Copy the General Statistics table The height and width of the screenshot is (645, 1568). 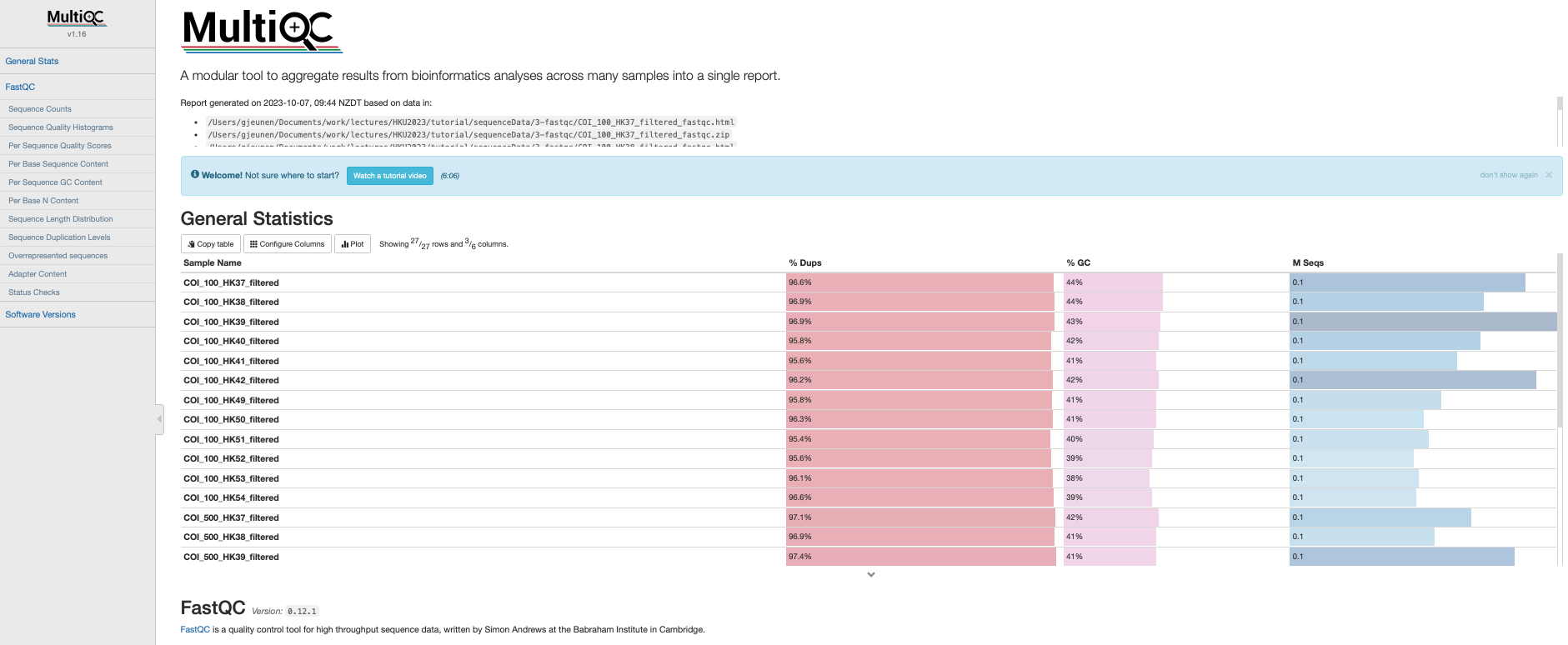pyautogui.click(x=211, y=244)
